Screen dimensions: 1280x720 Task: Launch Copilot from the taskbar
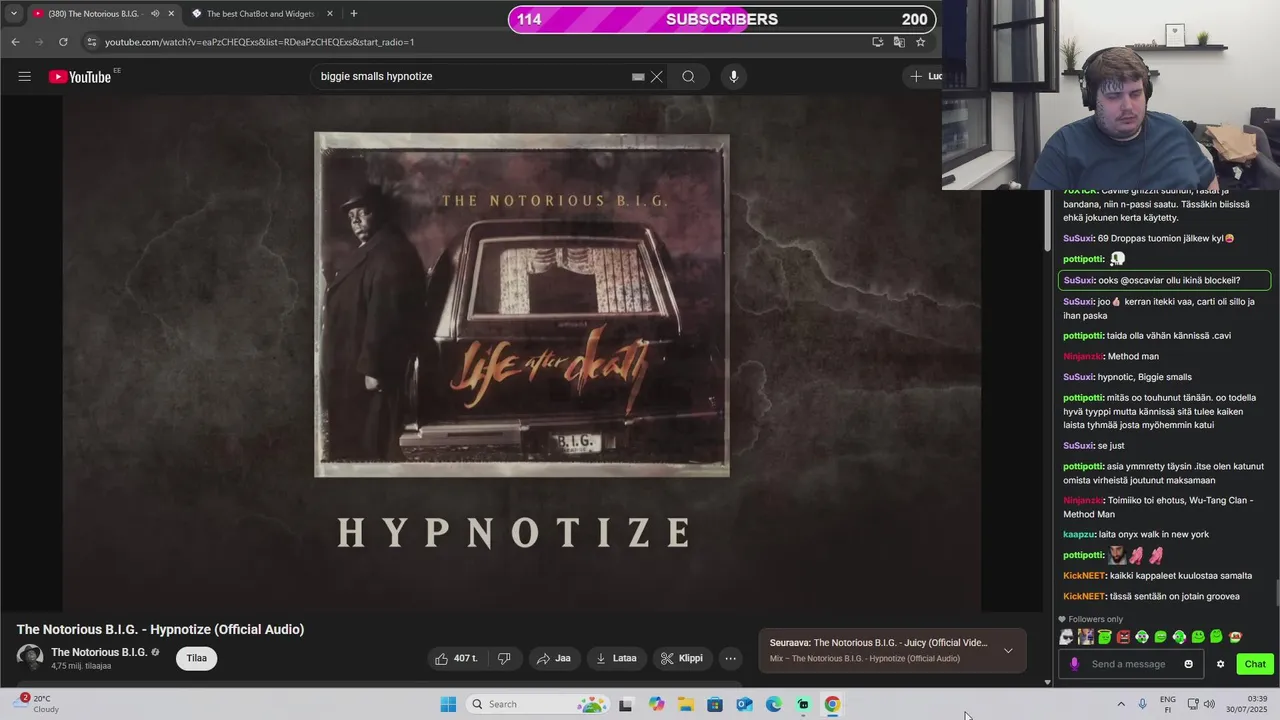656,704
